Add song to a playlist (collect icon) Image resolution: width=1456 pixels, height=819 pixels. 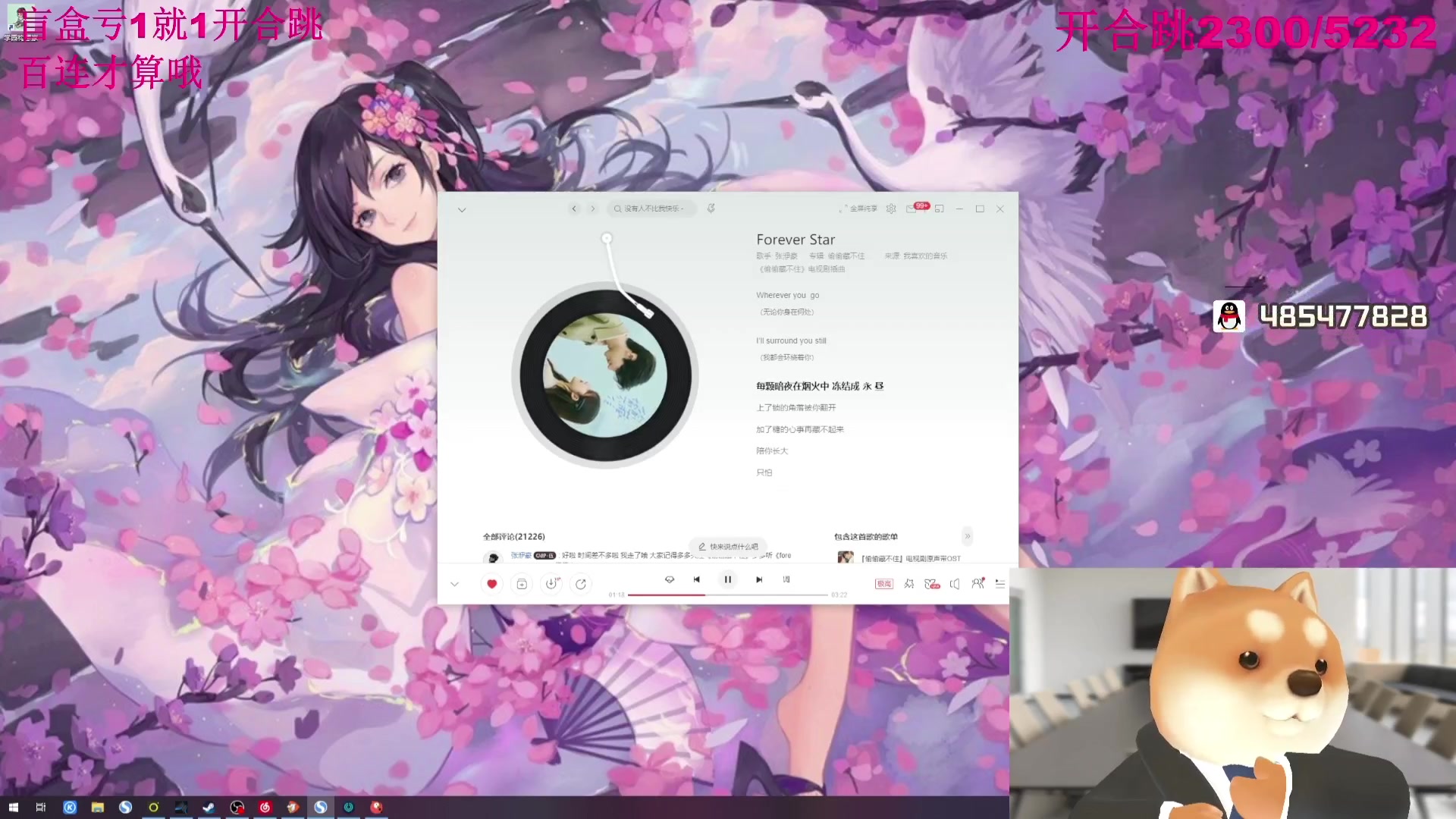522,584
